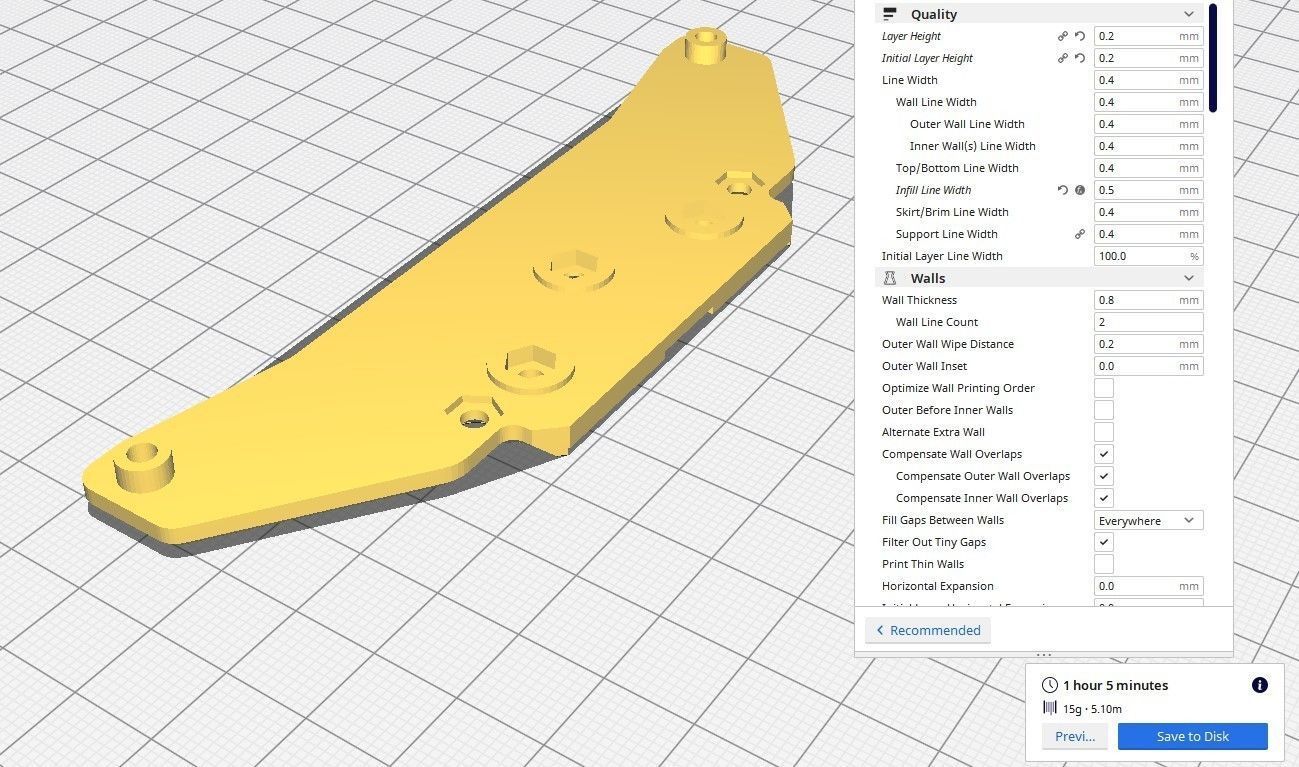Screen dimensions: 1299x767
Task: Edit the Line Width value field
Action: pos(1148,80)
